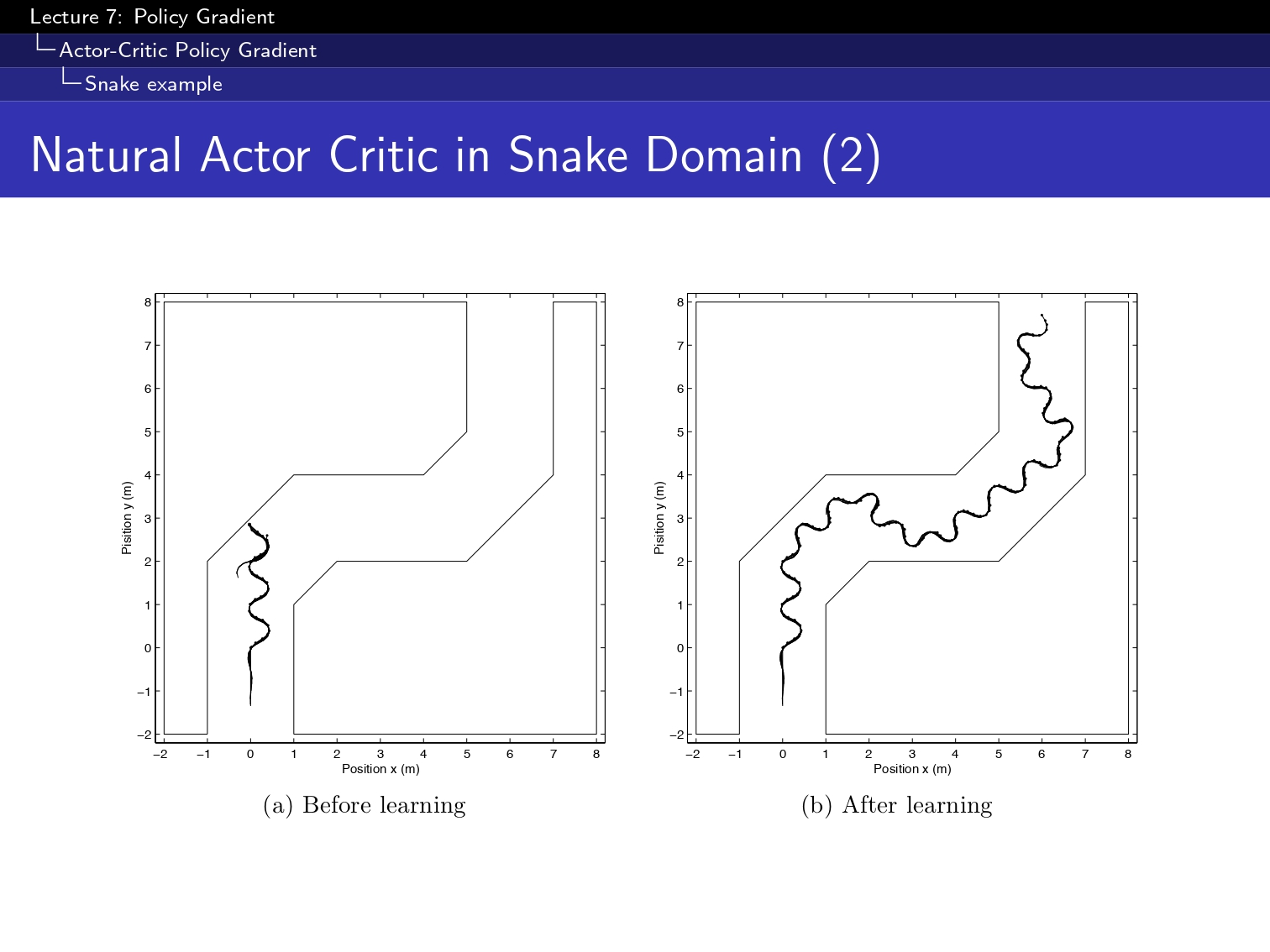Click the 'Pisition y (m)' axis label of left plot
The height and width of the screenshot is (952, 1270).
click(127, 518)
